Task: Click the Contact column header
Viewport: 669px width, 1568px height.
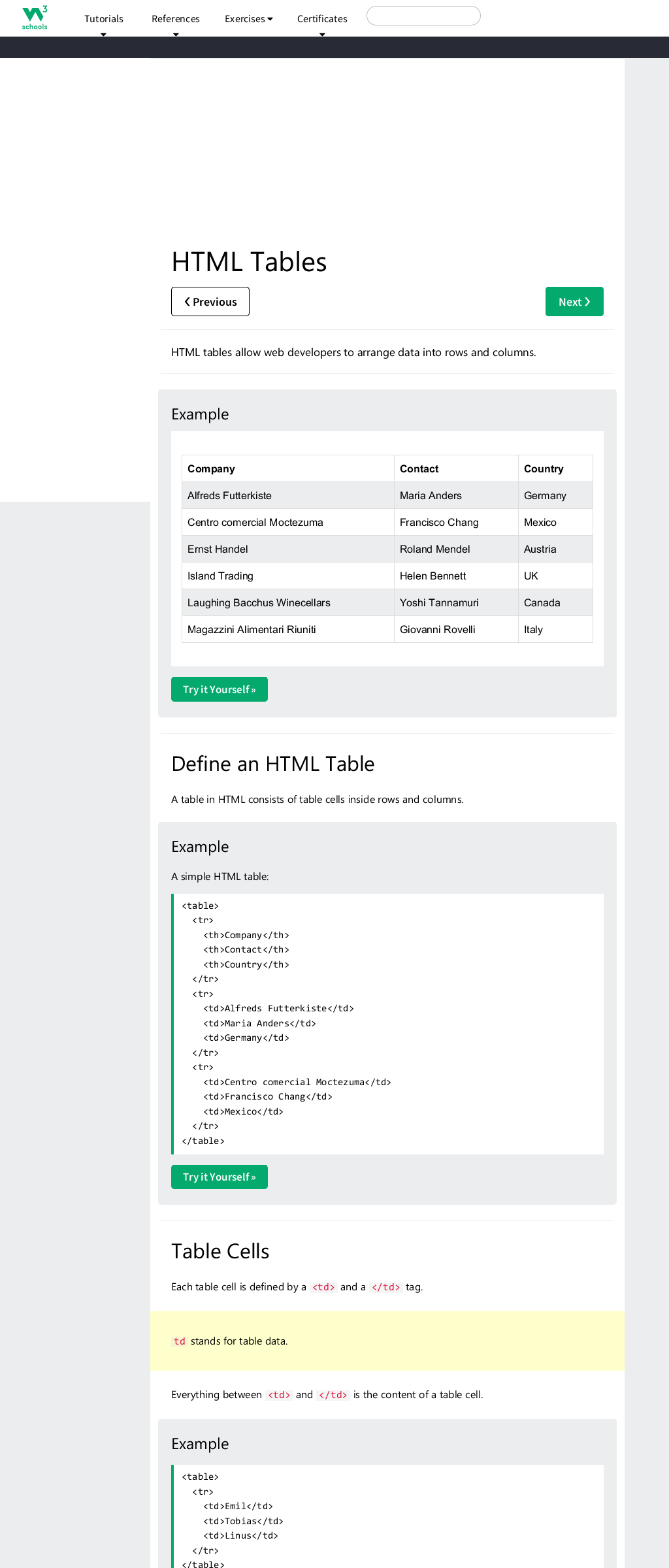Action: tap(456, 468)
